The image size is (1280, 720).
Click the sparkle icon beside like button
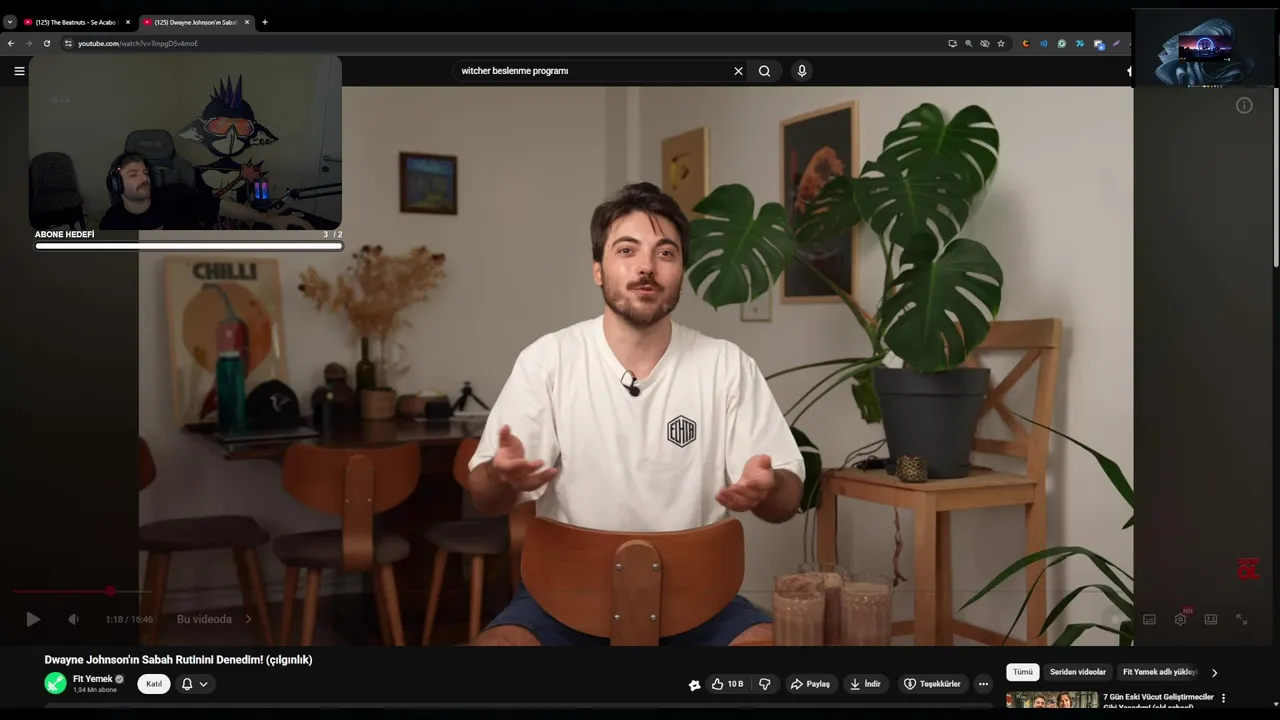[x=694, y=685]
